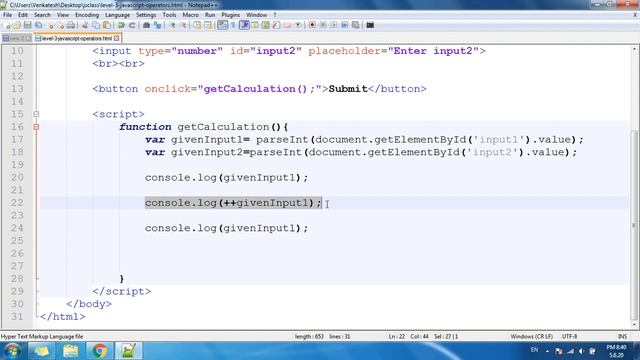This screenshot has width=640, height=360.
Task: Click the Copy toolbar icon
Action: (96, 25)
